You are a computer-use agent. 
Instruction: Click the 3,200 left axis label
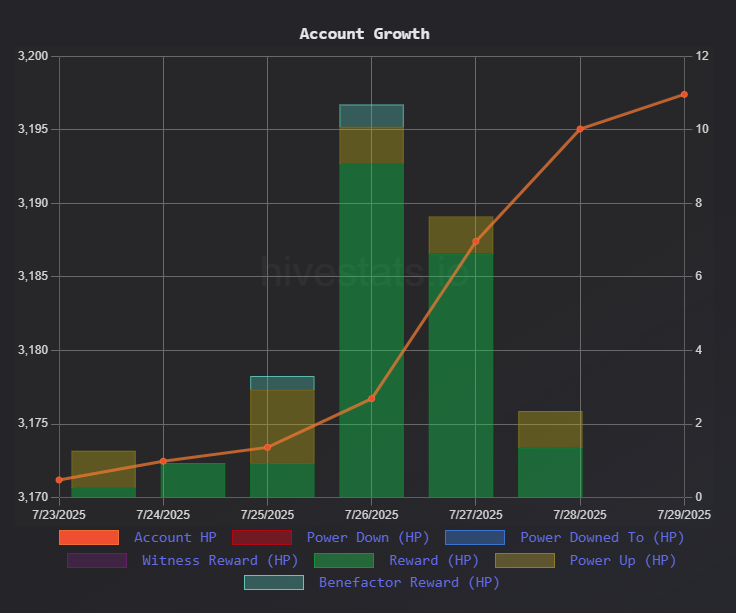(x=33, y=56)
